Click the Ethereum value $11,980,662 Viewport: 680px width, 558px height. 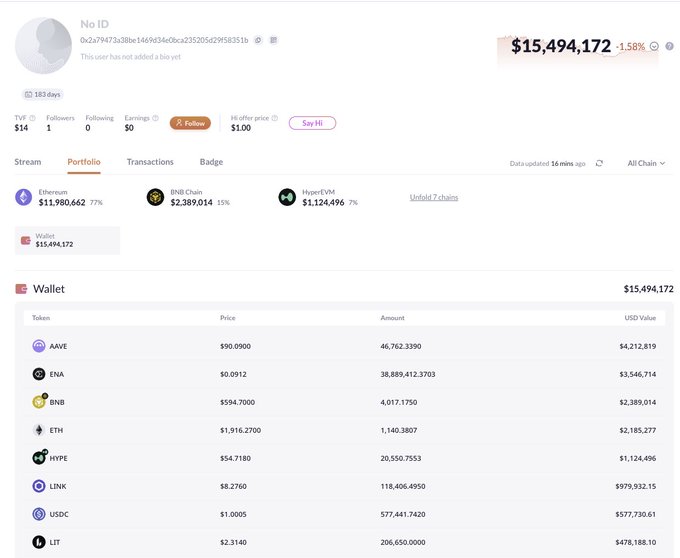62,202
